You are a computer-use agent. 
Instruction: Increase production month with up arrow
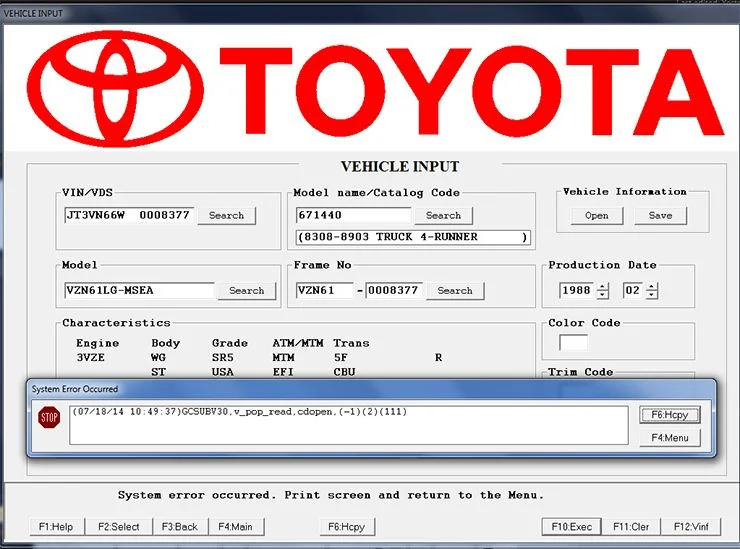[x=652, y=287]
